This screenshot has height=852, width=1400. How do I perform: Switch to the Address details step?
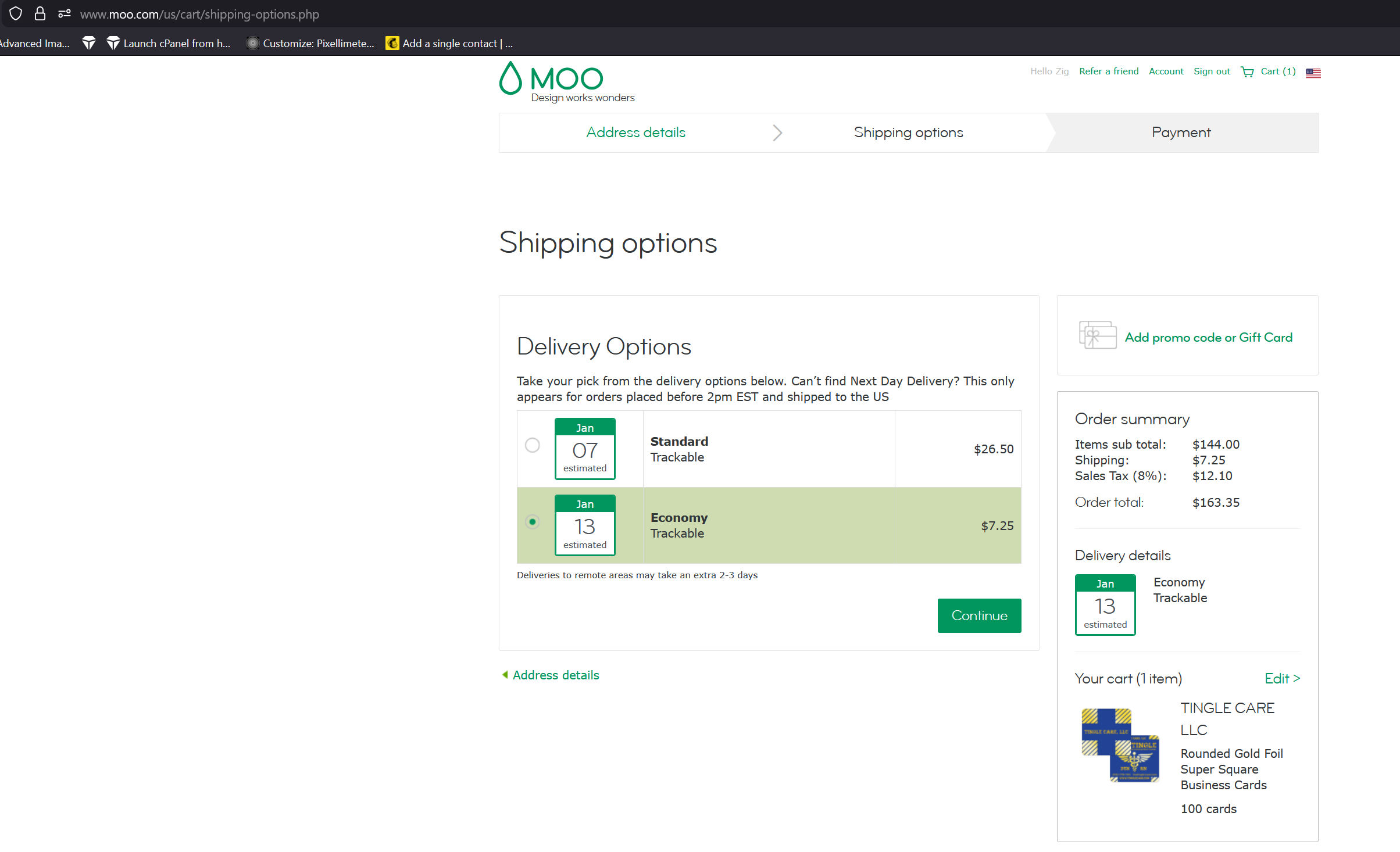635,133
